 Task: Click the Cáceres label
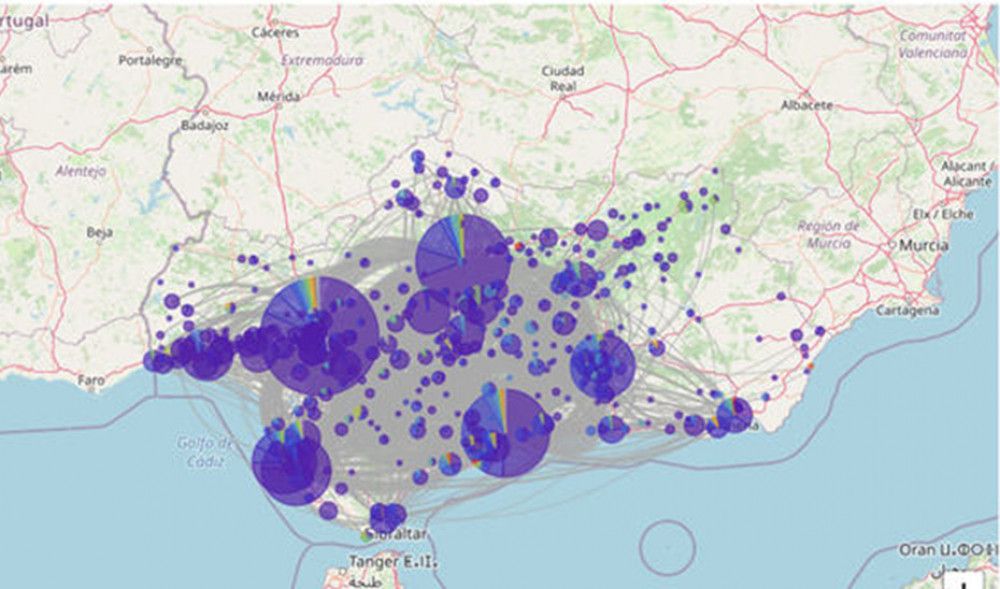275,32
